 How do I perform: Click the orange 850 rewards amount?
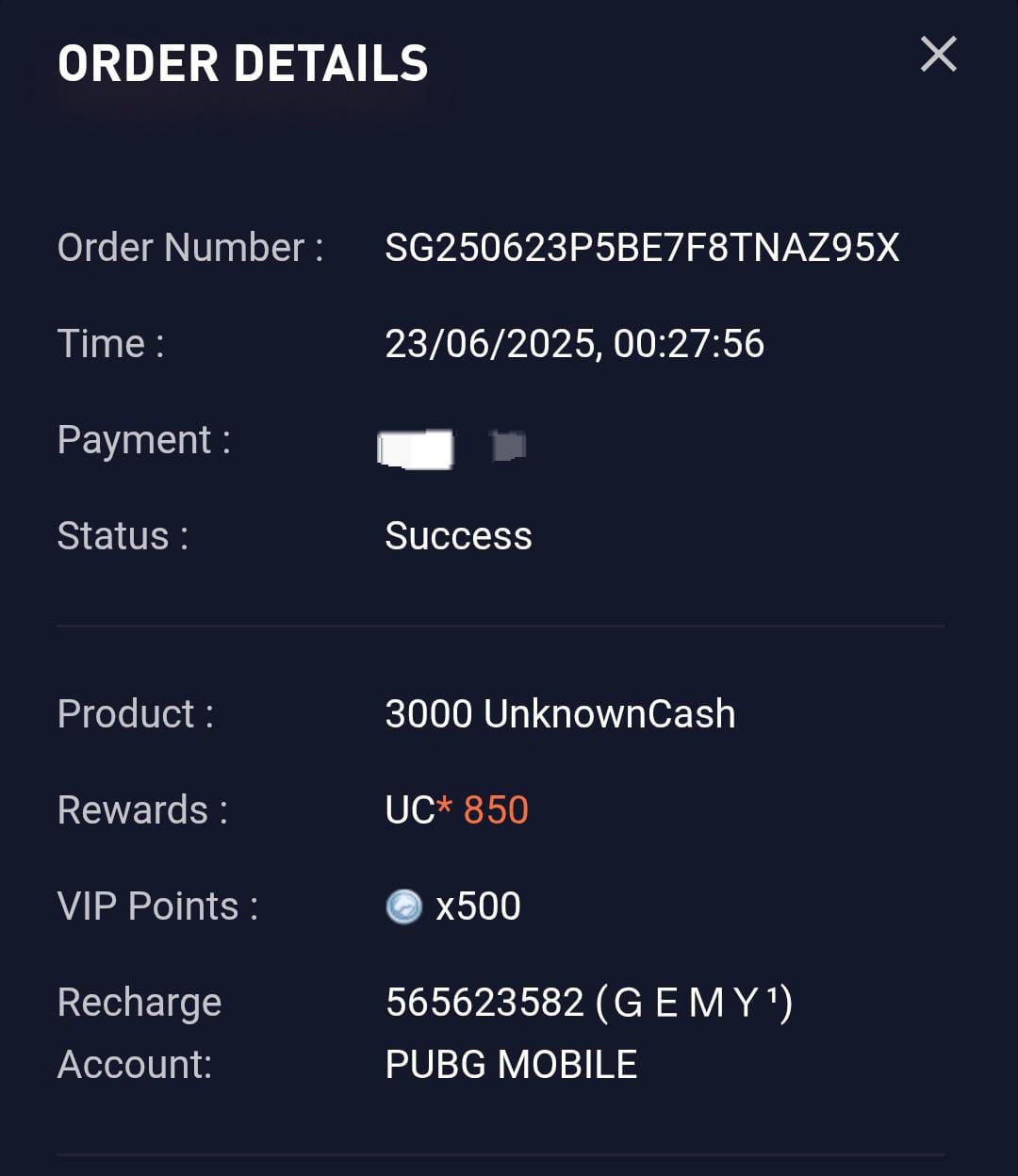coord(496,810)
